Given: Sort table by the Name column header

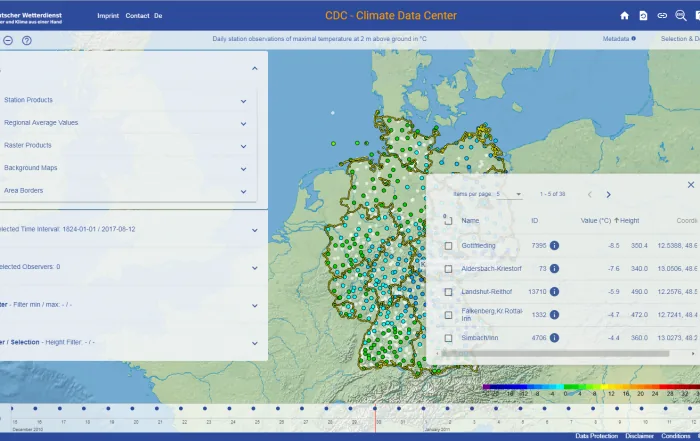Looking at the screenshot, I should coord(470,220).
